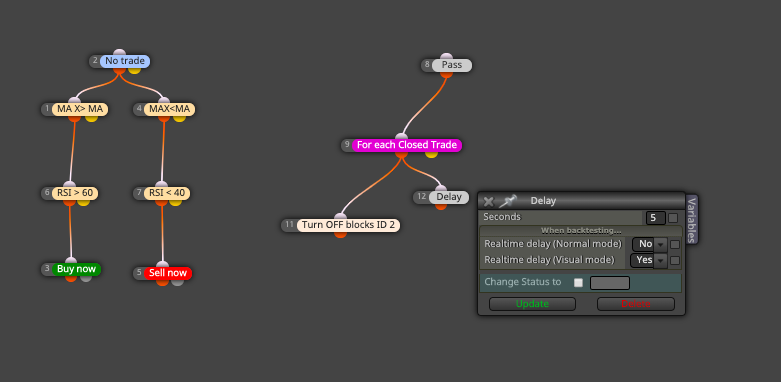This screenshot has height=382, width=781.
Task: Click top input connector of RSI > 60
Action: click(x=70, y=185)
